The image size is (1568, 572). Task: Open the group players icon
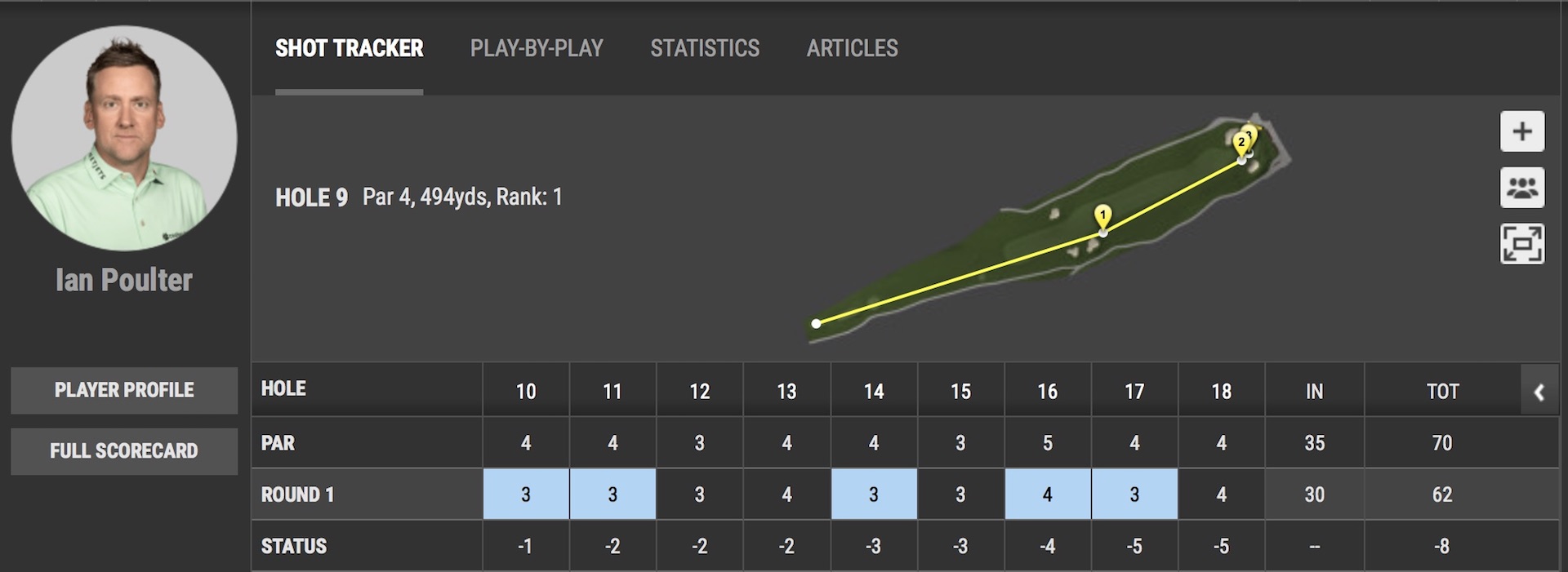(x=1521, y=188)
